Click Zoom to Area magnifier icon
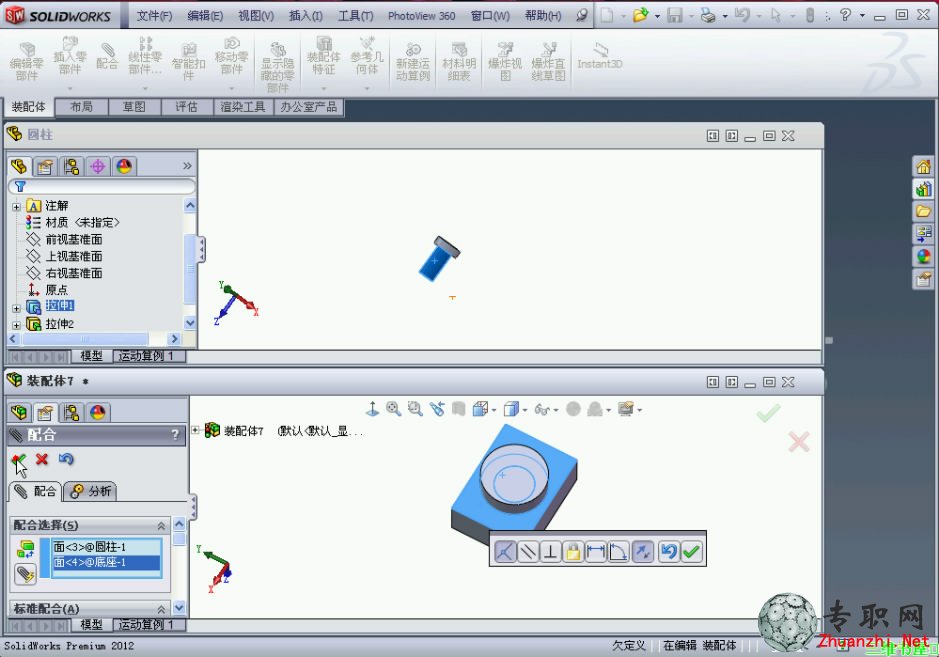This screenshot has width=939, height=657. tap(415, 408)
